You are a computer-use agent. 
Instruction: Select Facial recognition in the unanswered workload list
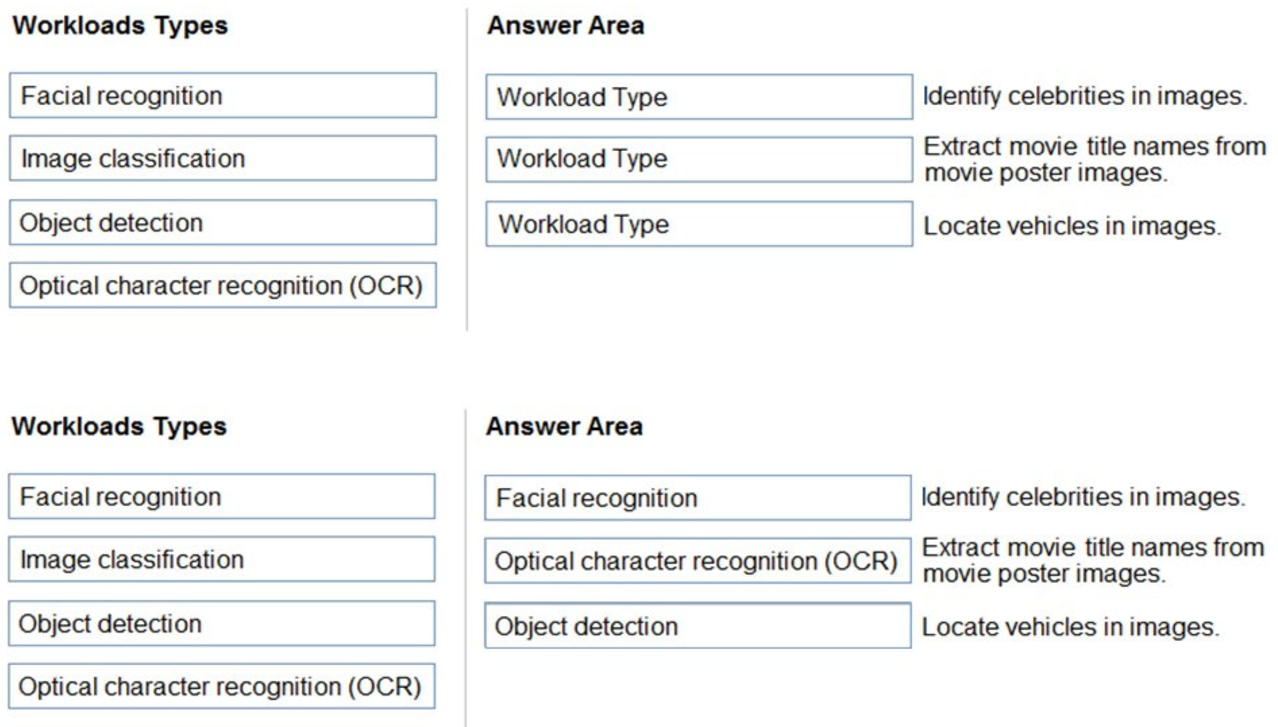(223, 96)
